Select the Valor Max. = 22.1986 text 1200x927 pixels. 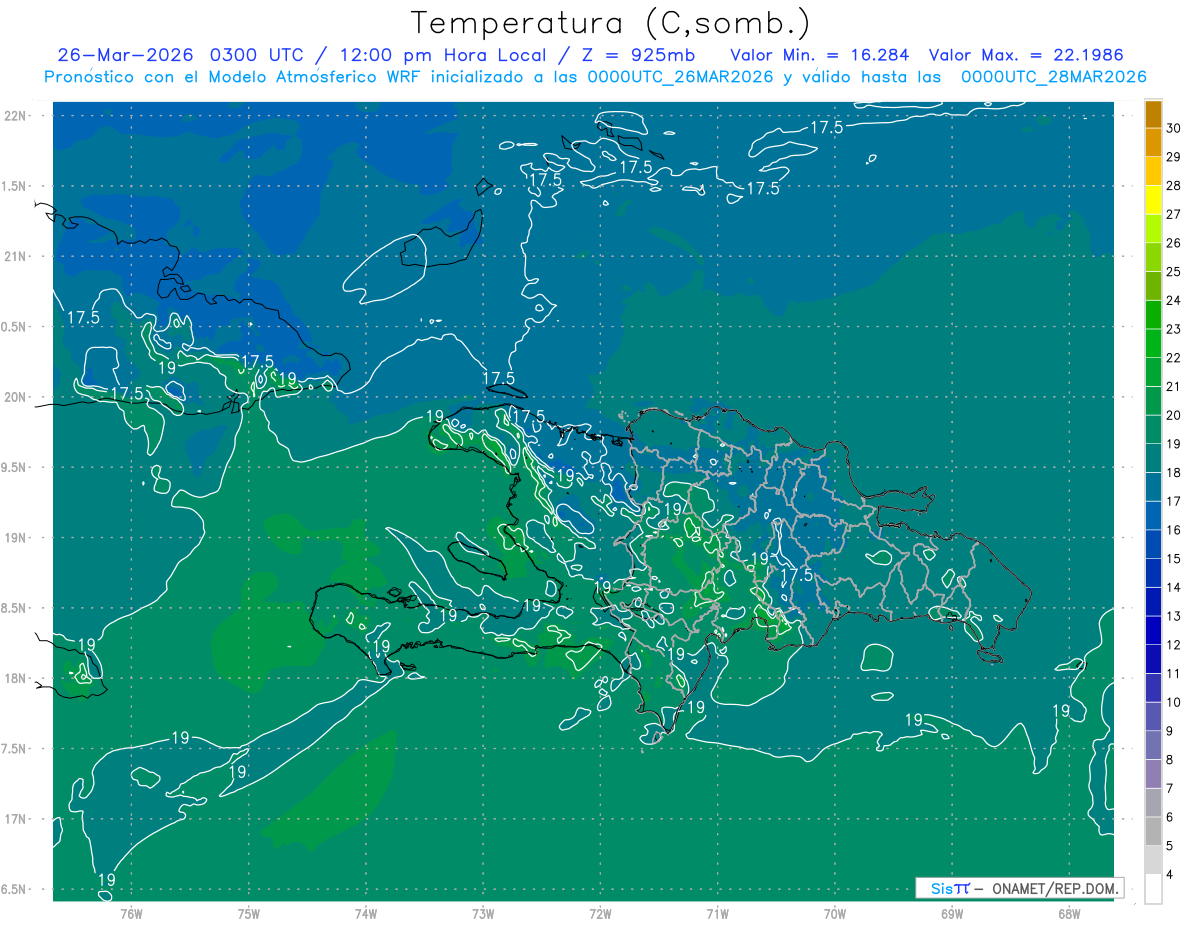click(x=1026, y=55)
